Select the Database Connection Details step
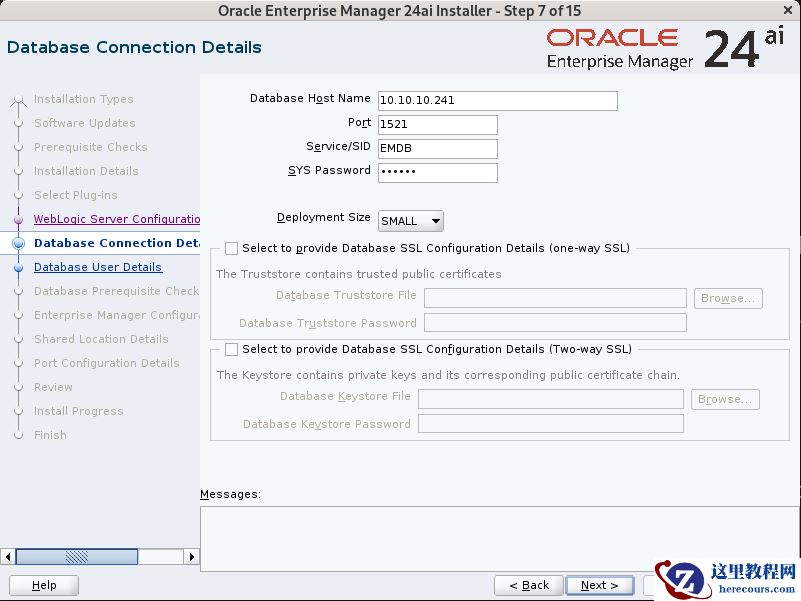Screen dimensions: 801x601 tap(117, 243)
